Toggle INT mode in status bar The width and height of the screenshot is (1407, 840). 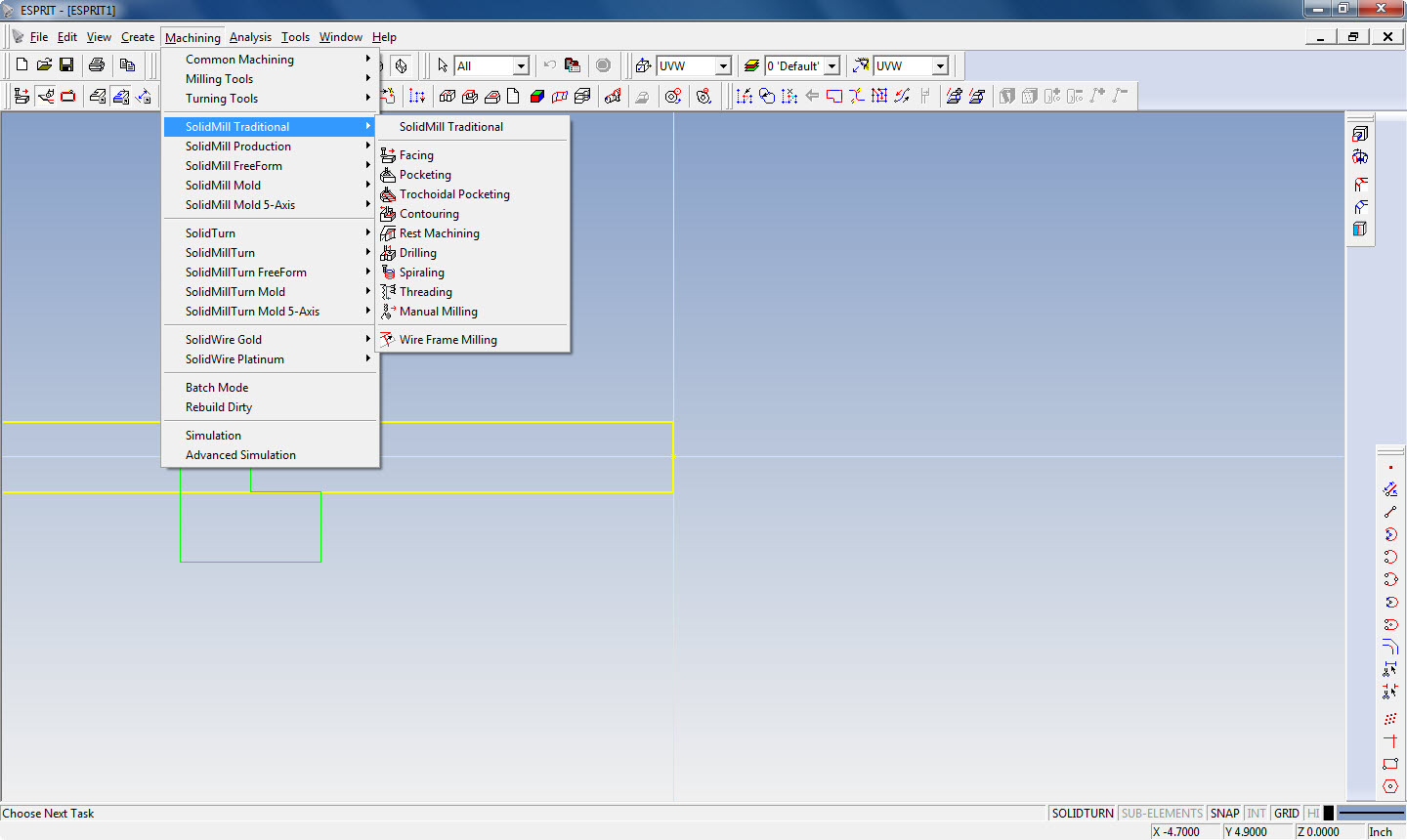[x=1257, y=813]
